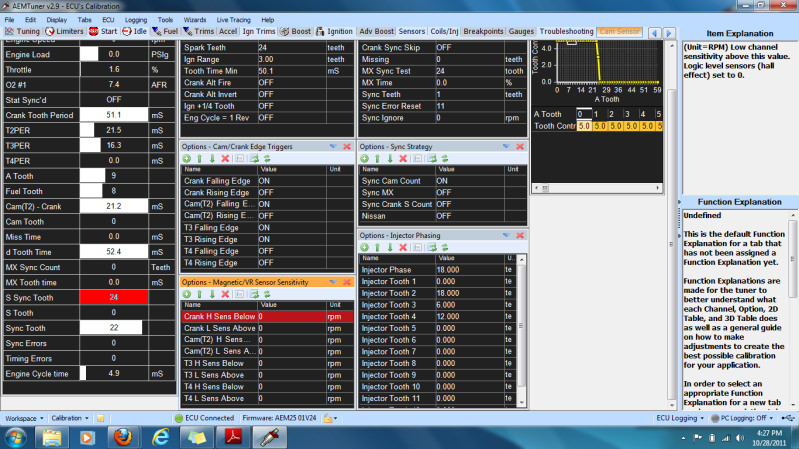Expand Sync Strategy panel menu arrow
This screenshot has width=799, height=449.
coord(505,146)
